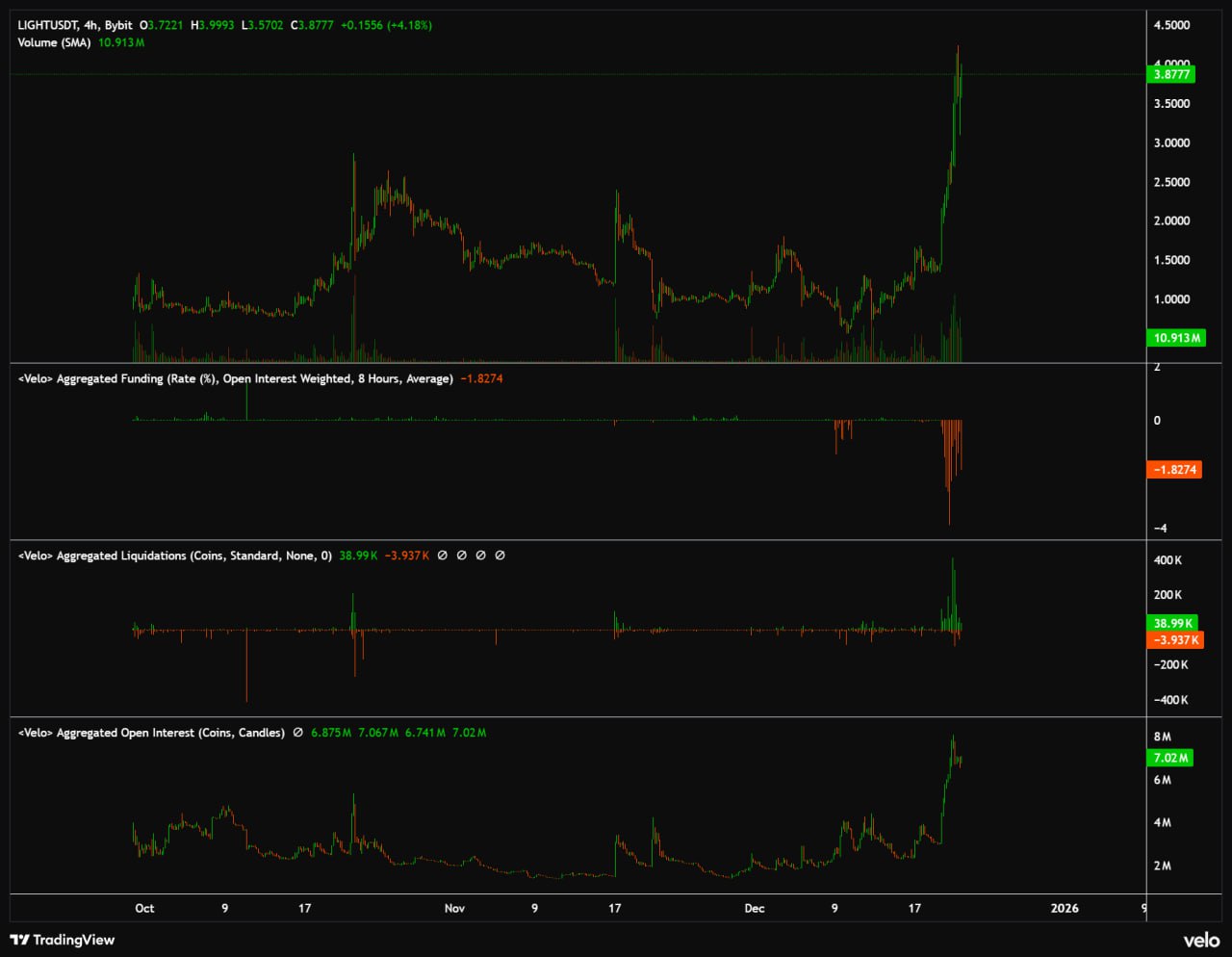Click the close value C3.8777 in the legend
Image resolution: width=1232 pixels, height=957 pixels.
(x=312, y=25)
